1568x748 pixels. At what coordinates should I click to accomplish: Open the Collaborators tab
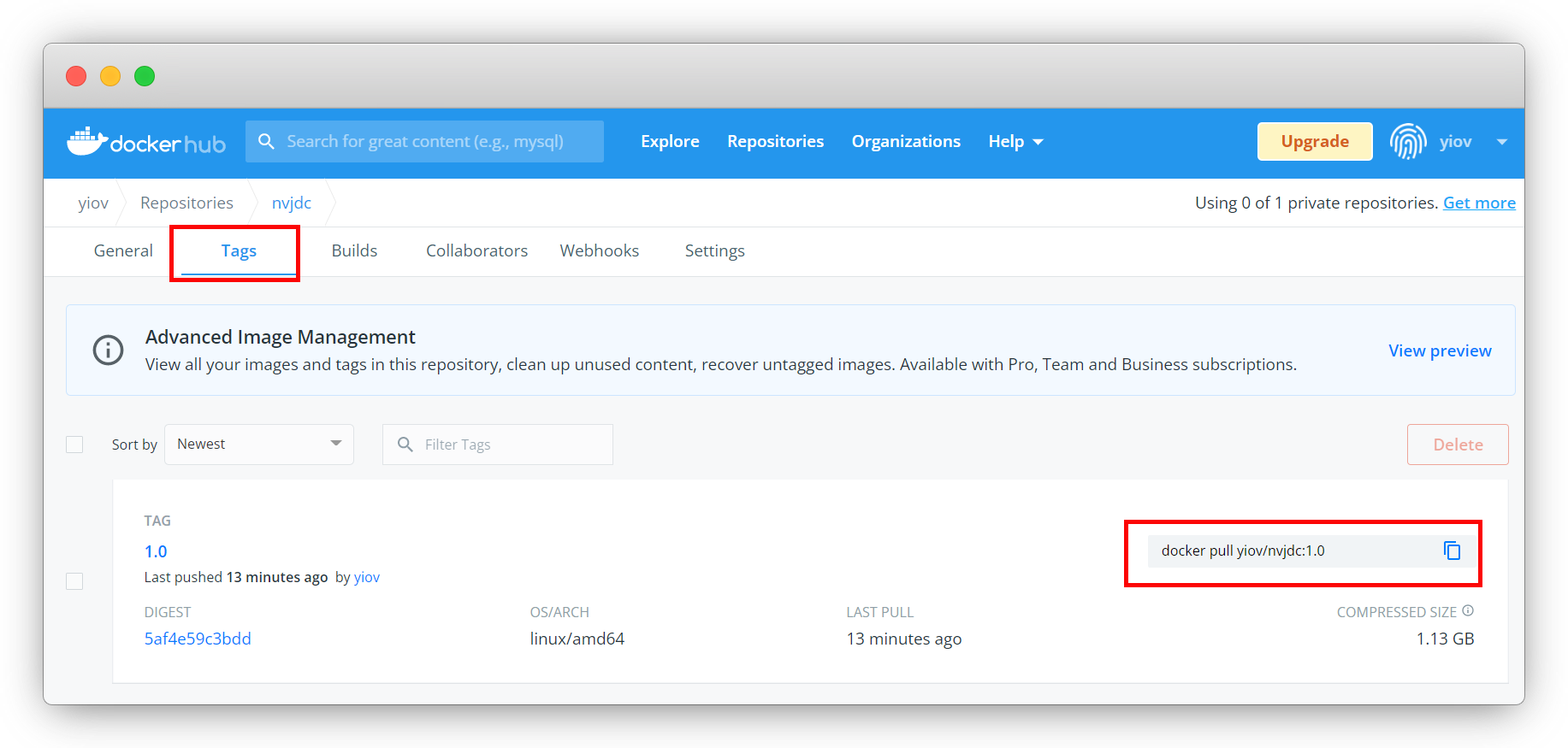(x=476, y=250)
